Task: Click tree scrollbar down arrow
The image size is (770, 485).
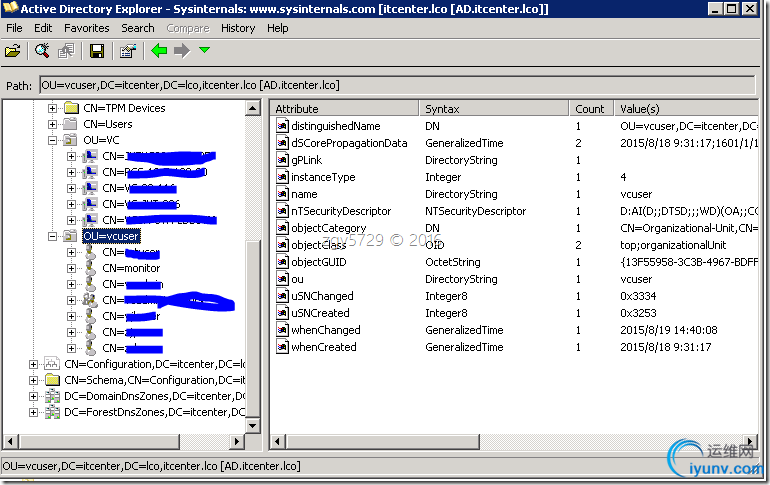Action: [252, 425]
